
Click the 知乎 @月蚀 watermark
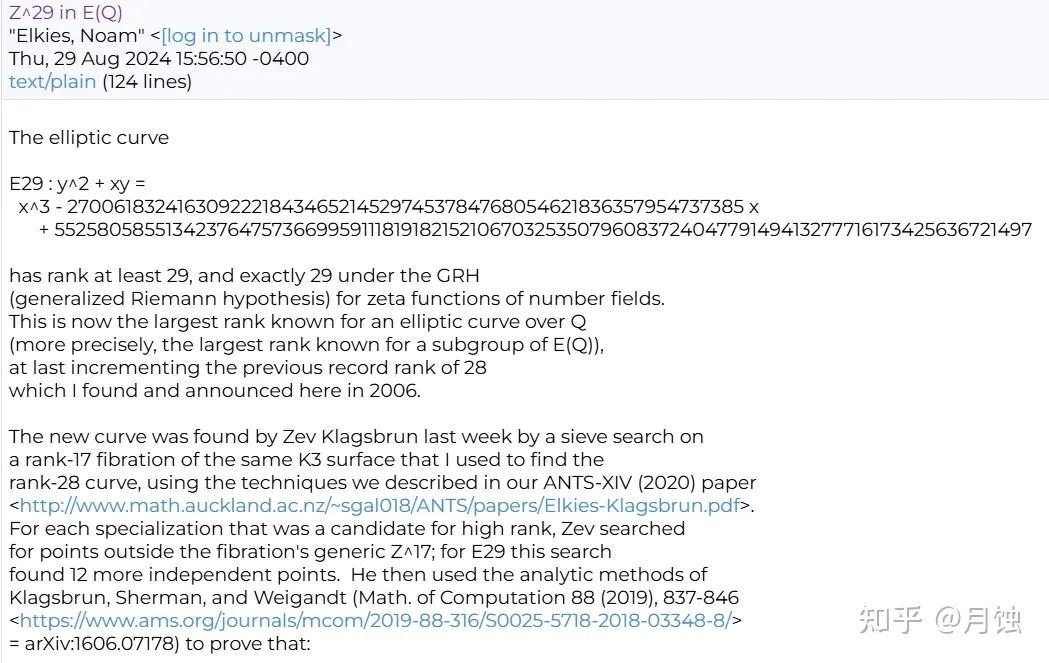940,620
